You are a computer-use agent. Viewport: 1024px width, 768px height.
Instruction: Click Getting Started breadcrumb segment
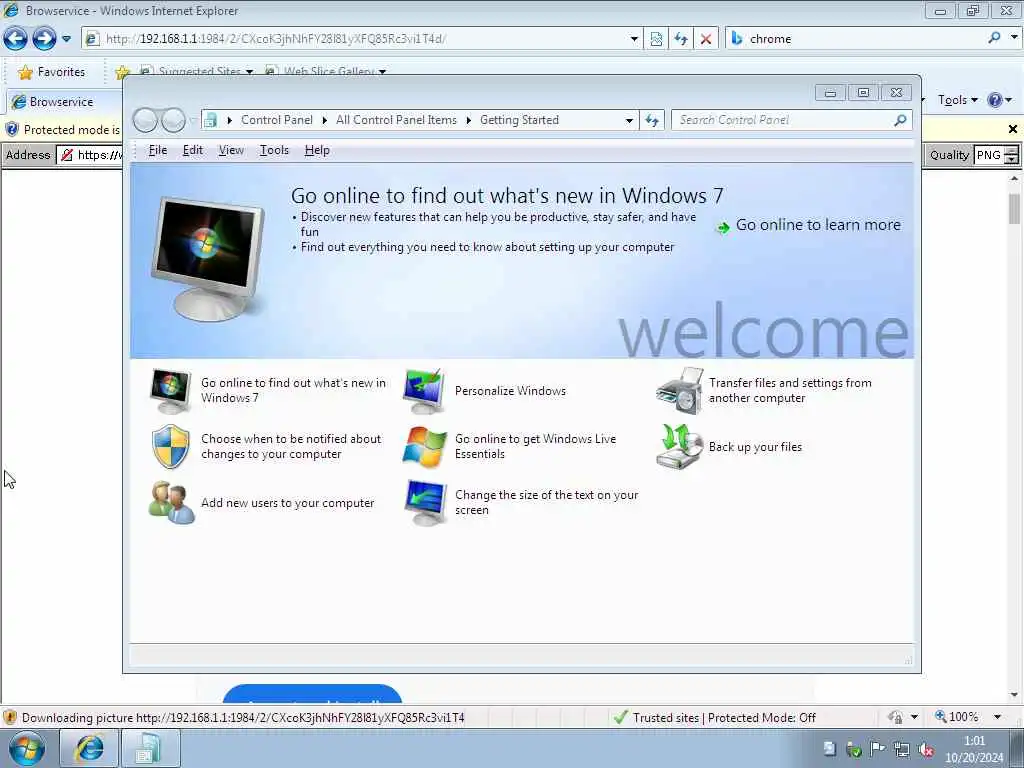point(519,120)
